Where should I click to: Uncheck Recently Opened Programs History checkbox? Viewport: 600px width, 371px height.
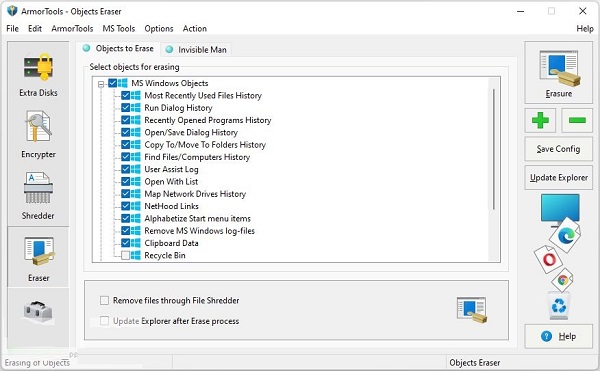pos(126,120)
